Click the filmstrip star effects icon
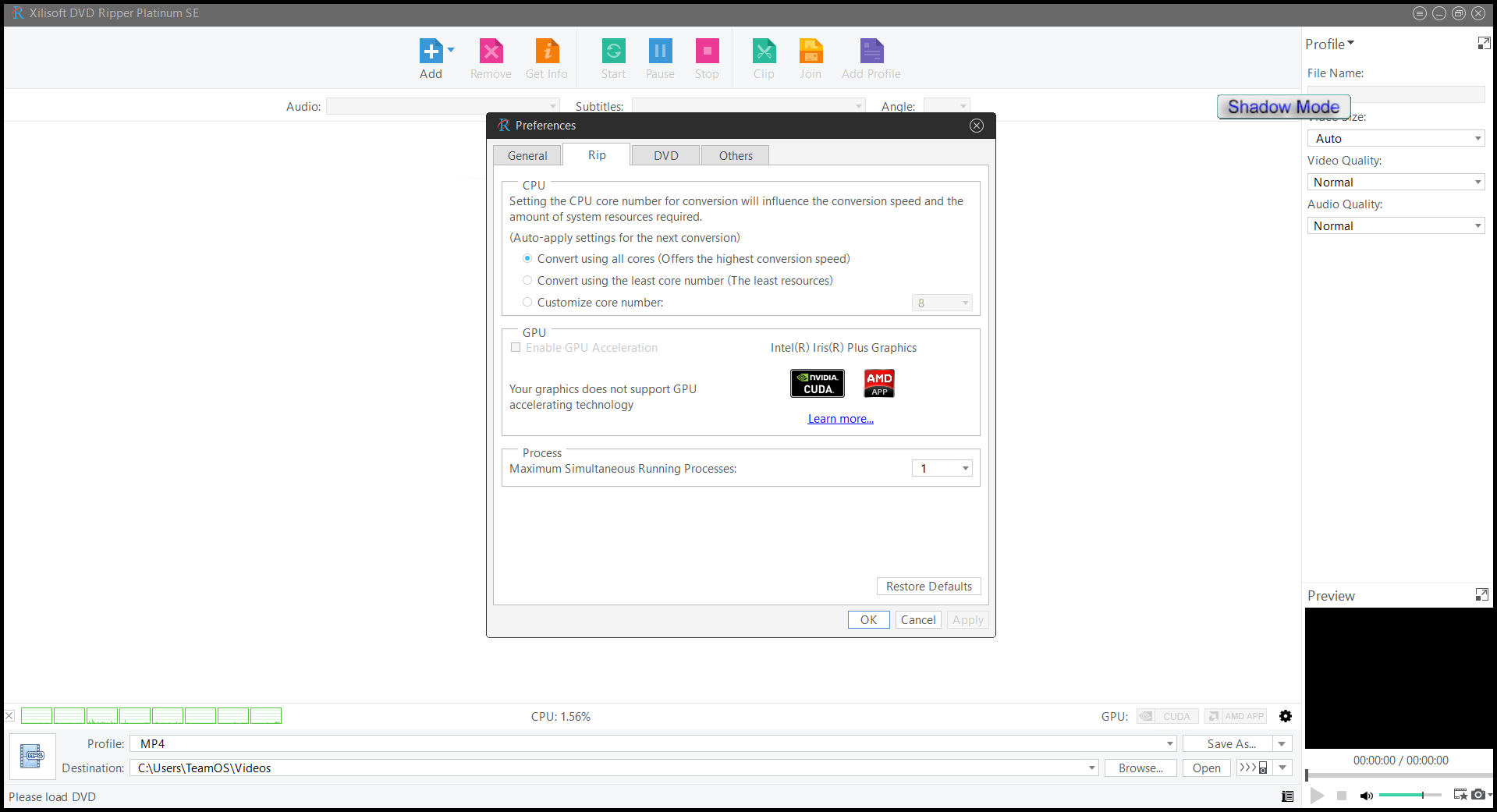The width and height of the screenshot is (1497, 812). 1460,795
